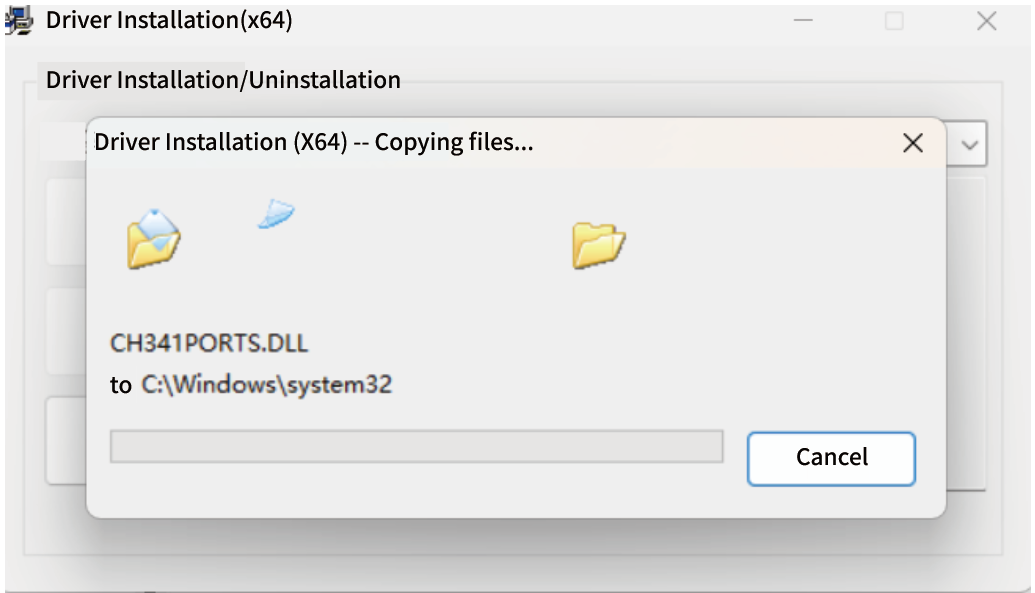The image size is (1035, 593).
Task: Minimize the Driver Installation window
Action: 803,21
